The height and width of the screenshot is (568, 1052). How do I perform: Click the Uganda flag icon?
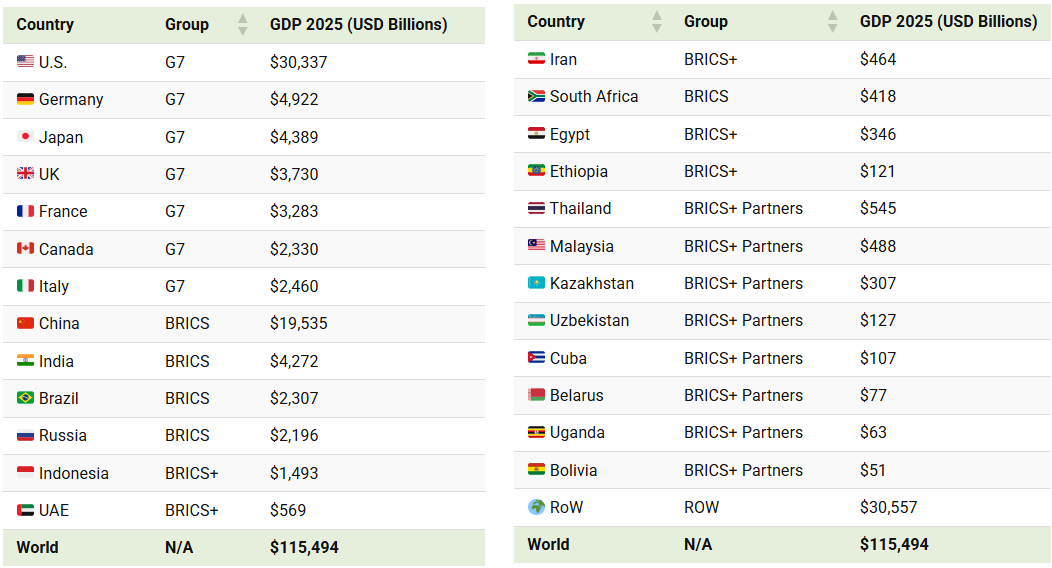coord(536,433)
